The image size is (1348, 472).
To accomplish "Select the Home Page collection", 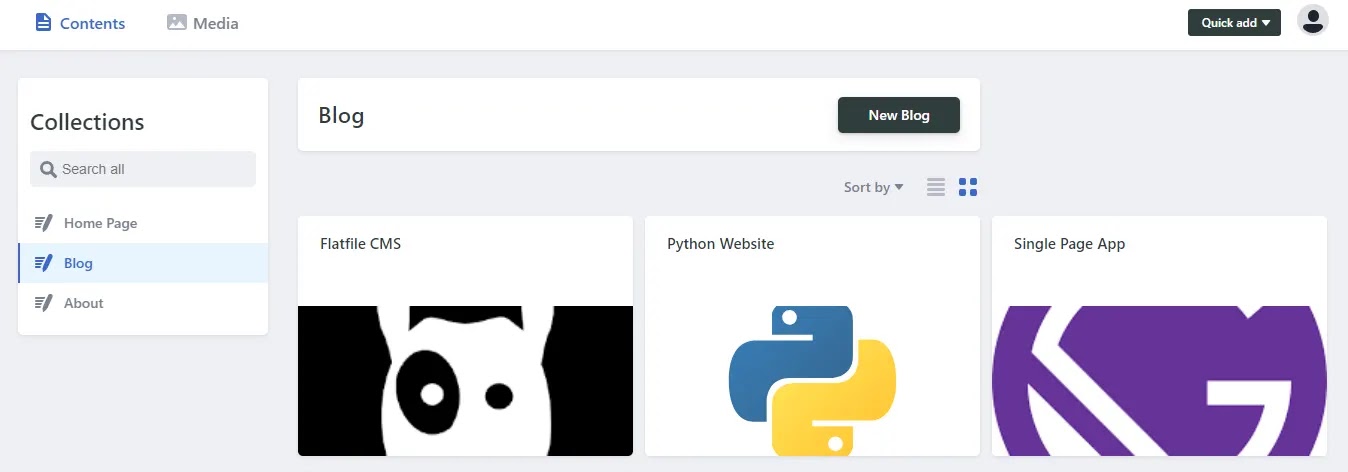I will coord(100,223).
